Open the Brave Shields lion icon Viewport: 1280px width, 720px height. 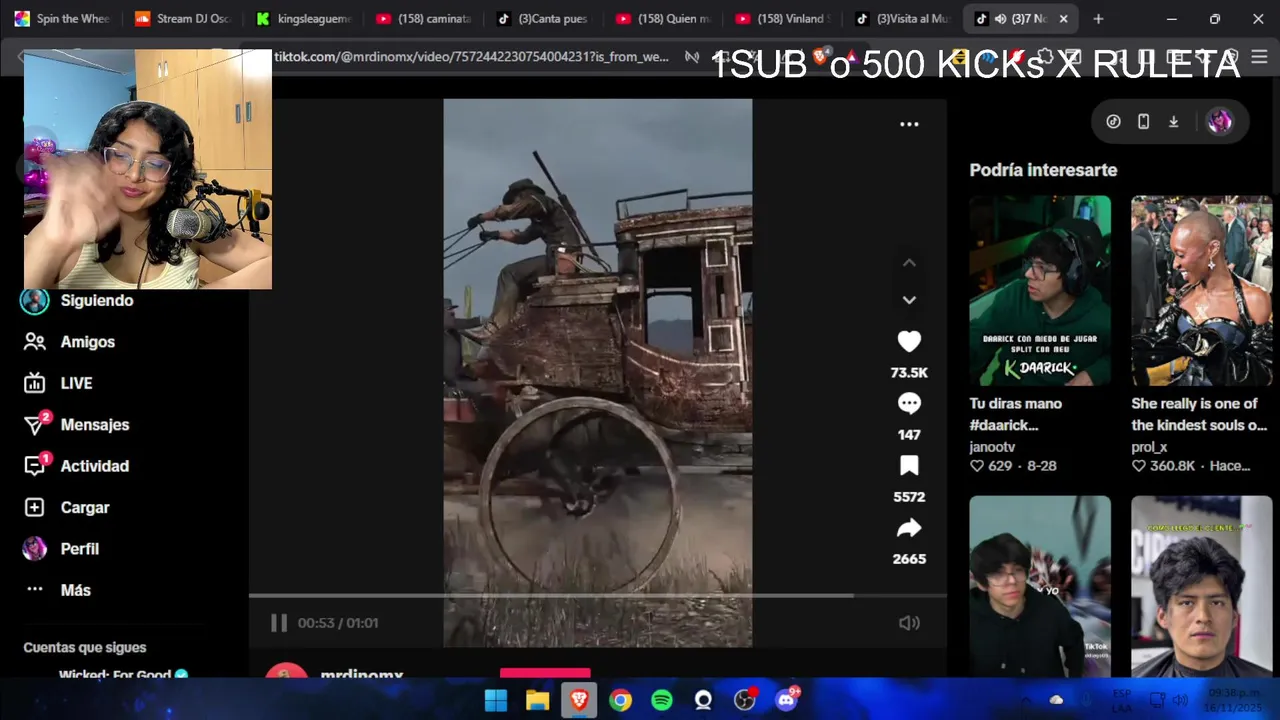(820, 57)
